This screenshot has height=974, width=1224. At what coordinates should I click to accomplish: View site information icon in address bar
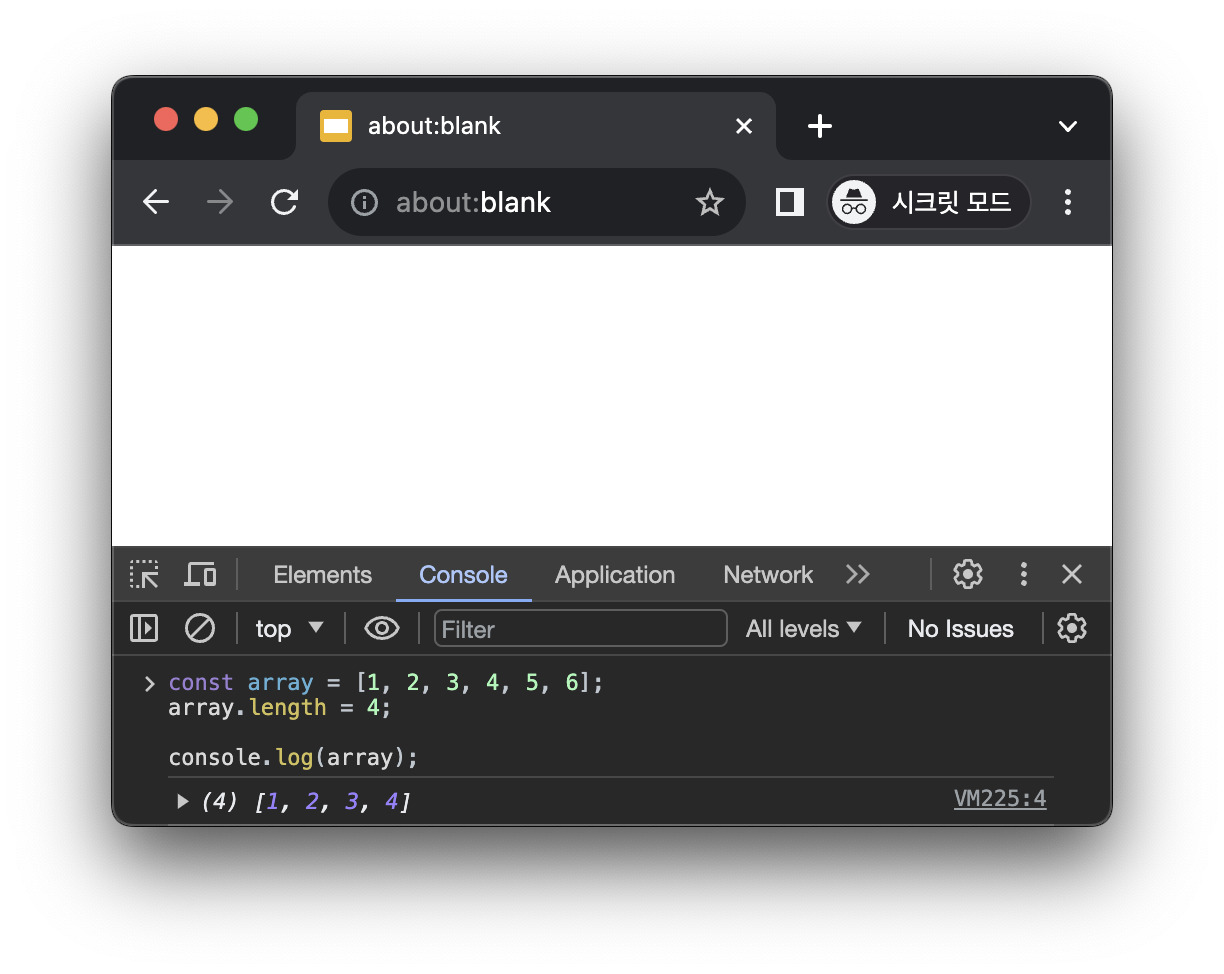[365, 203]
